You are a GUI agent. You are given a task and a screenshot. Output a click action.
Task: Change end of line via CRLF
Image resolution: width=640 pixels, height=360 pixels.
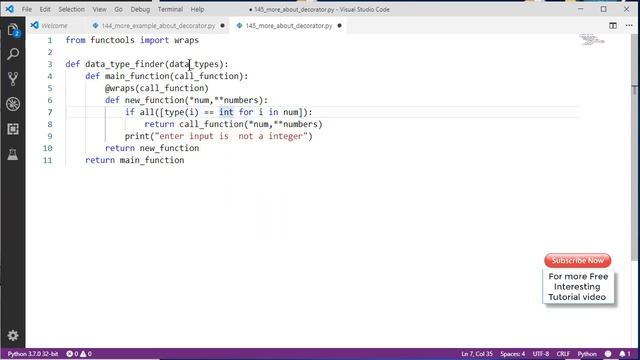563,354
